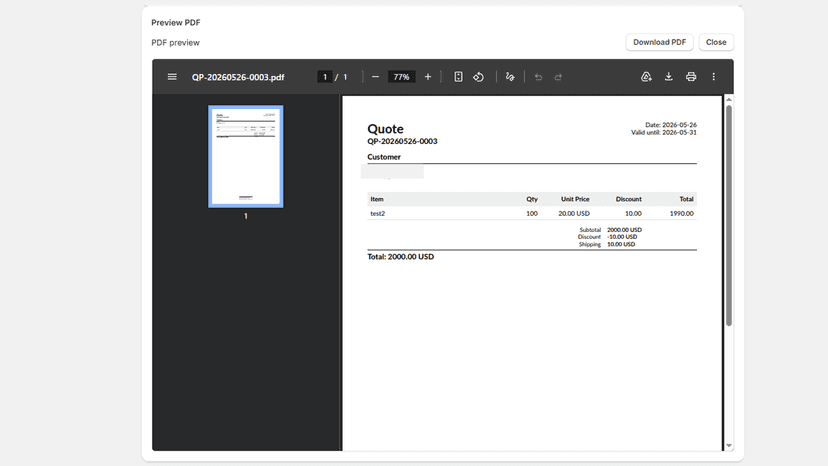Click the Total column header

(686, 199)
